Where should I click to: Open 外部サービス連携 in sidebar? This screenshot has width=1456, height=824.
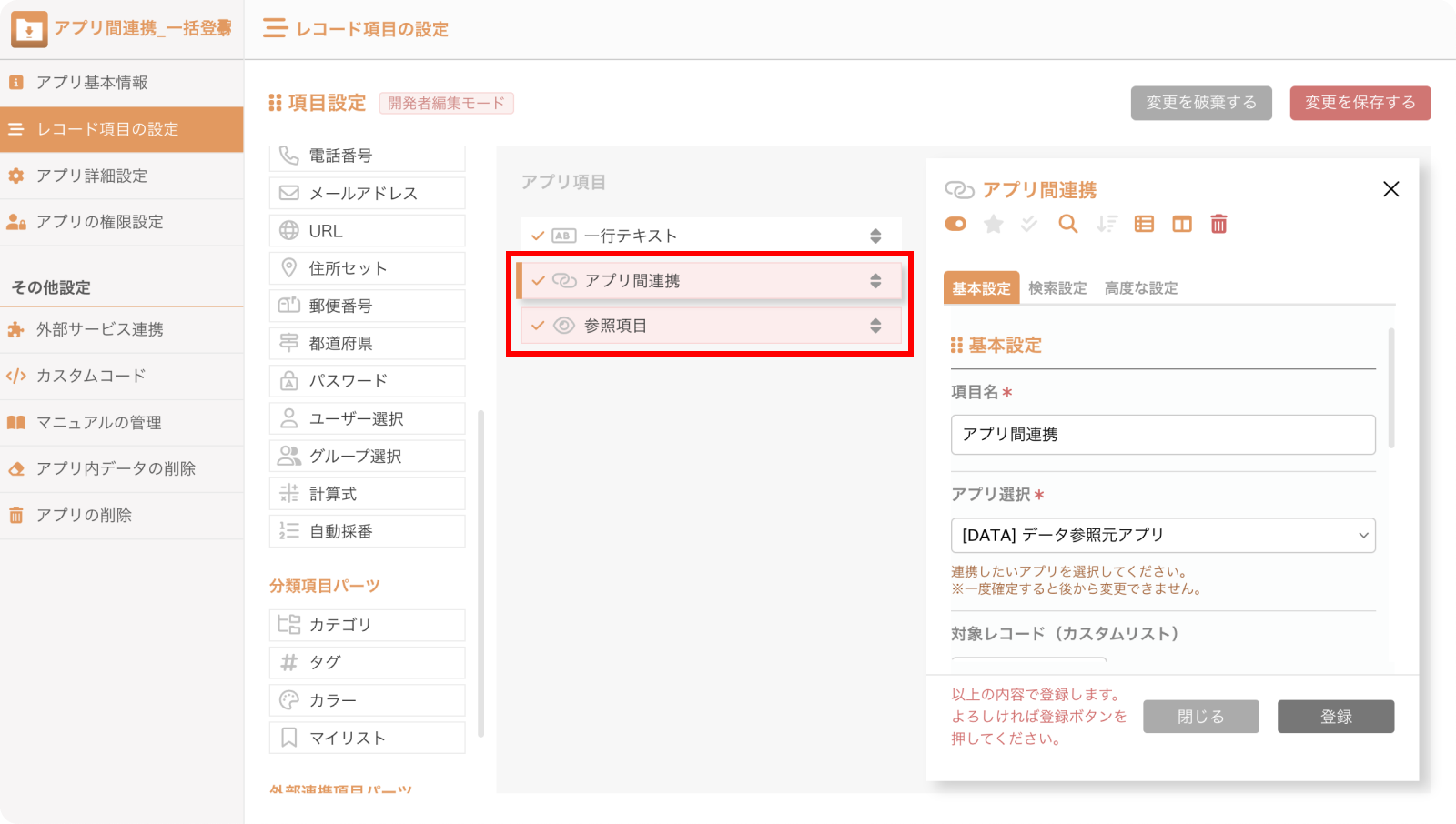click(x=122, y=329)
